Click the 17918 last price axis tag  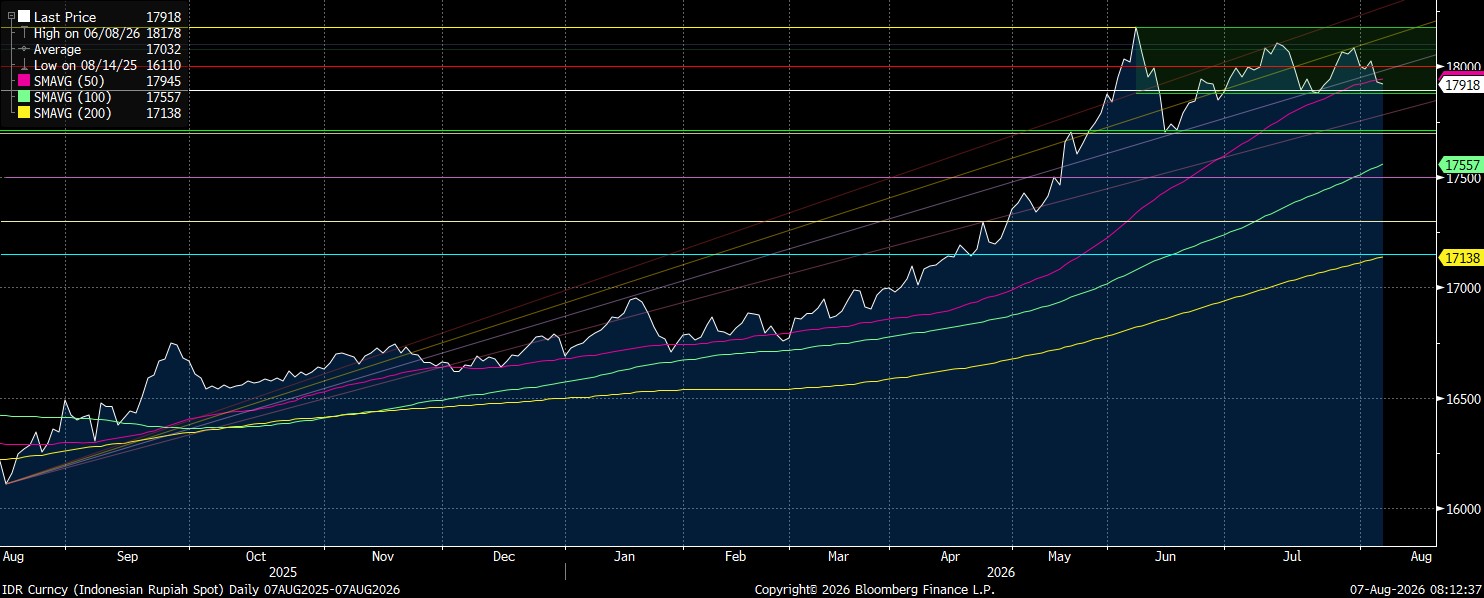pos(1461,86)
